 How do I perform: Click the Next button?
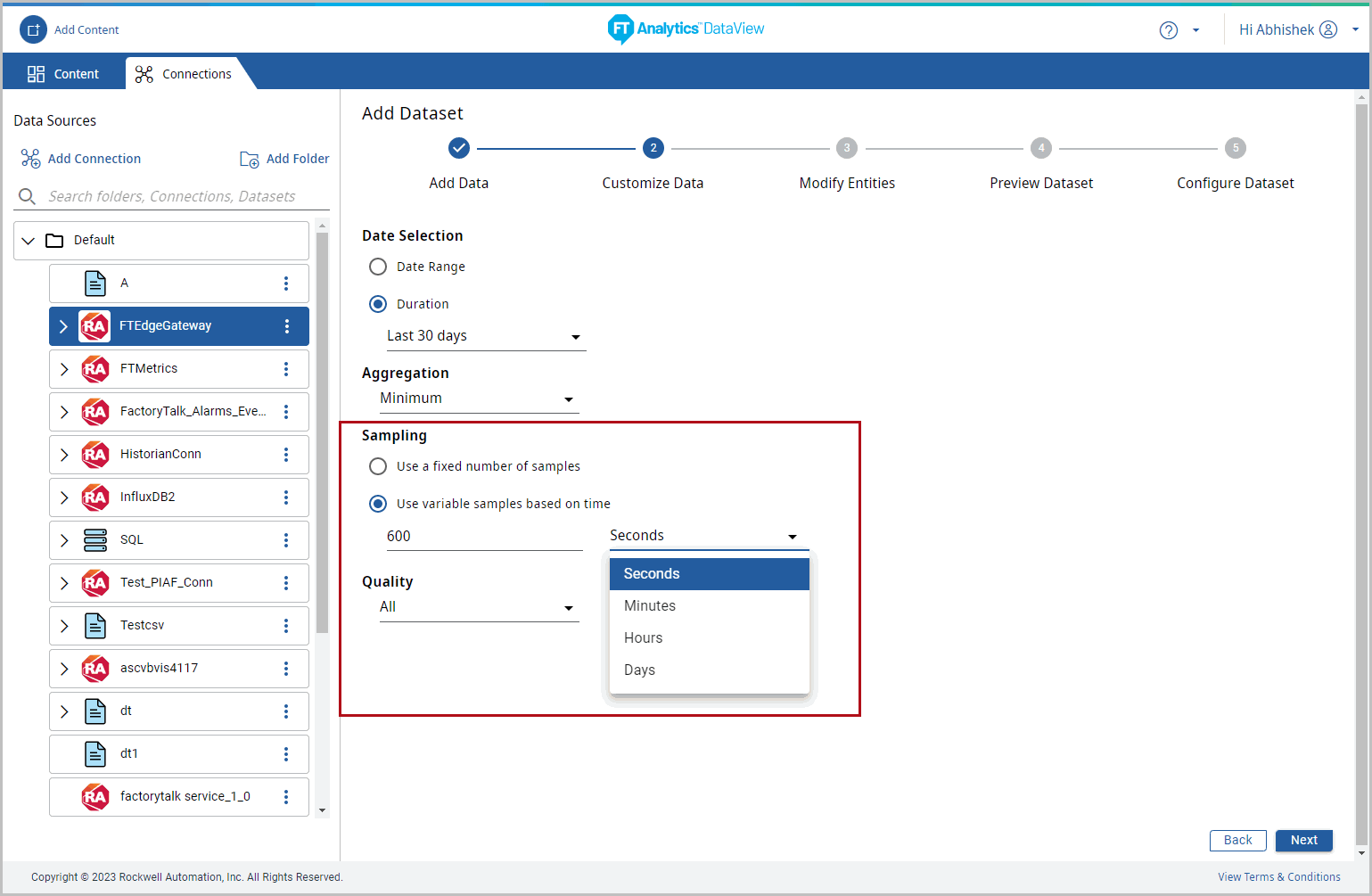click(1303, 840)
